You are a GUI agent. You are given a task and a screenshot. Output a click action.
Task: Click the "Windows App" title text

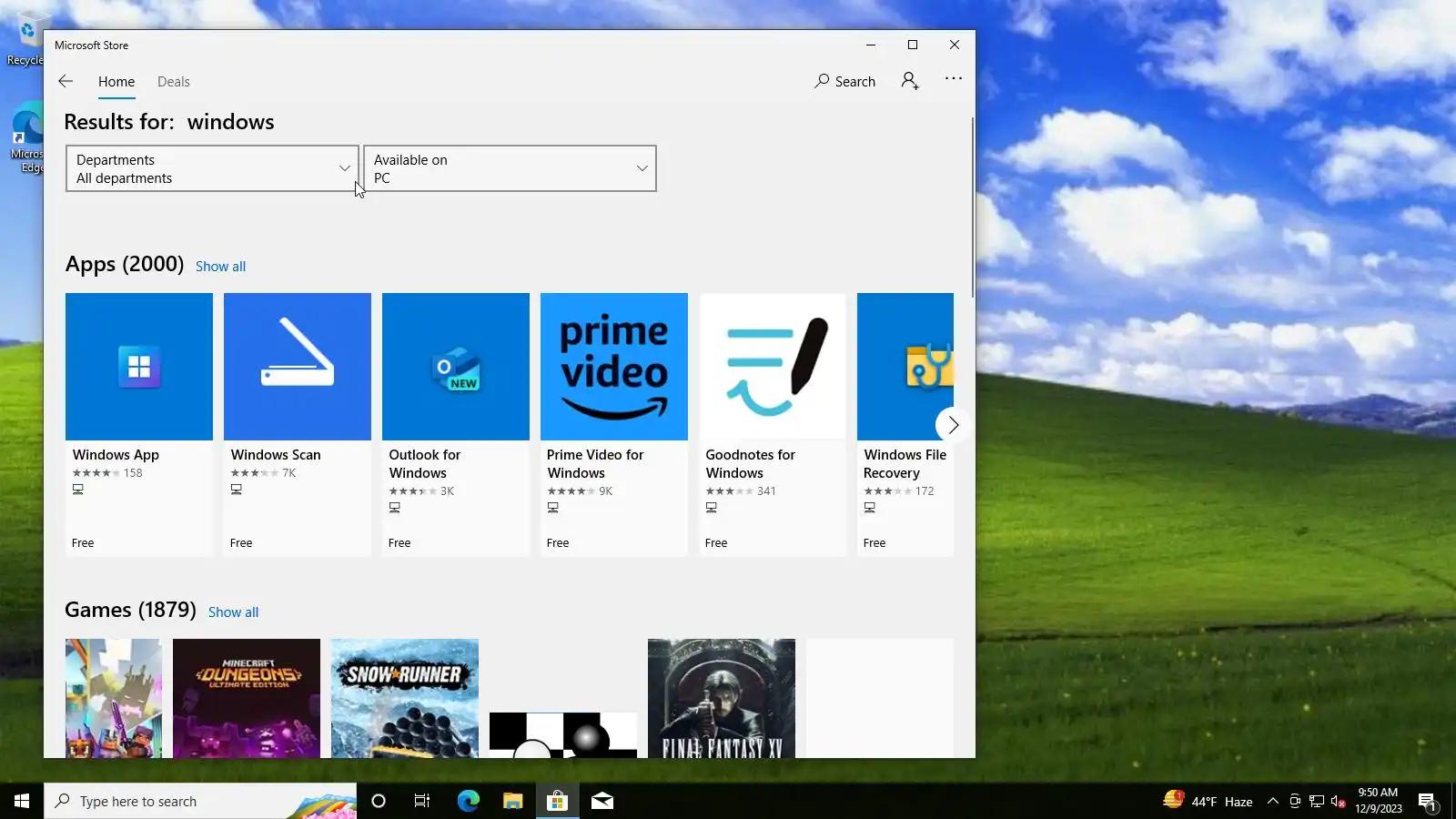[116, 455]
